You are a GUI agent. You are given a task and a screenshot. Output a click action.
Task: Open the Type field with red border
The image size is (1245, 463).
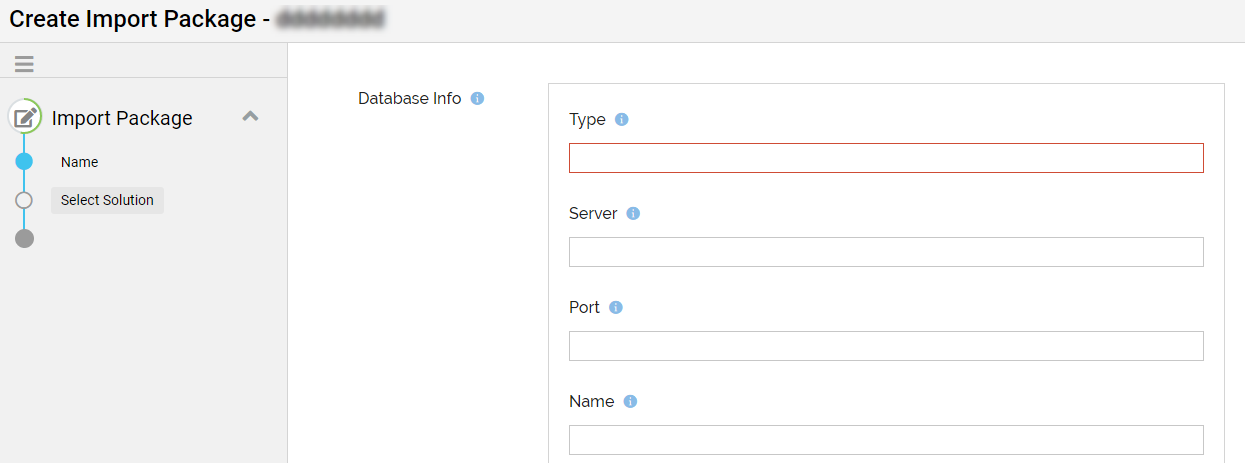click(x=885, y=158)
